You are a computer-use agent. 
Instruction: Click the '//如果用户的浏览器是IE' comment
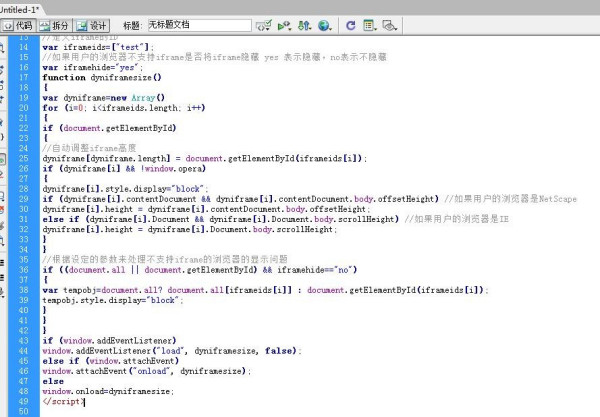pos(457,219)
